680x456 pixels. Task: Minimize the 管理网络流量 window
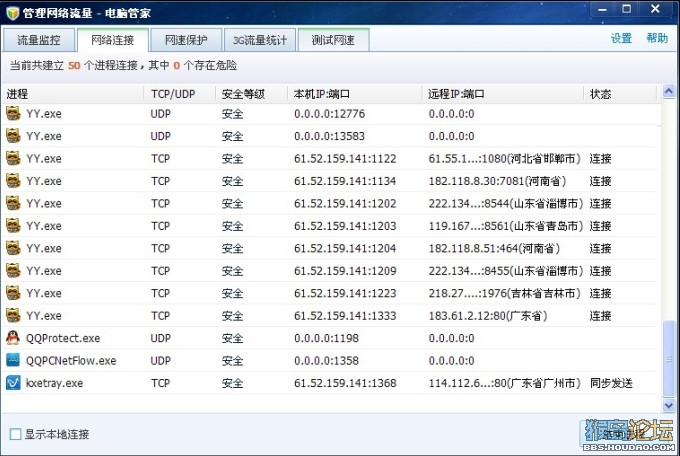point(602,9)
